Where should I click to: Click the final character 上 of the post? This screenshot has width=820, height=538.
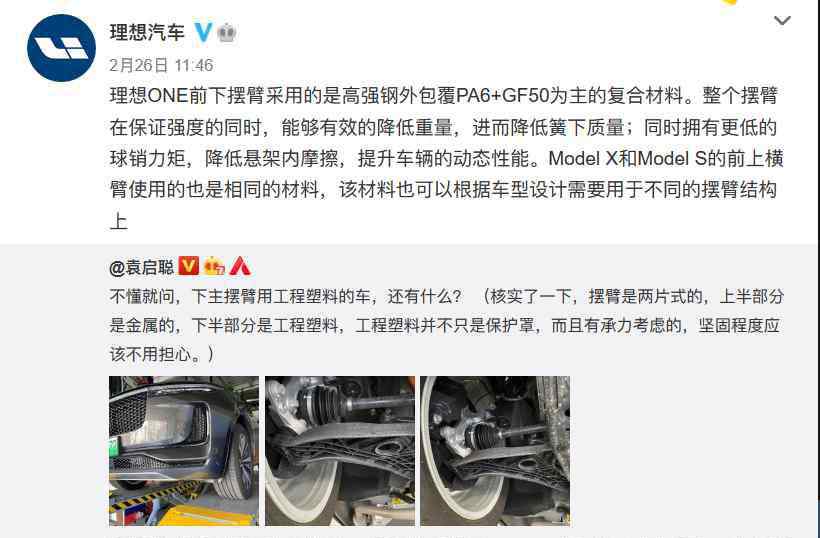pyautogui.click(x=119, y=221)
